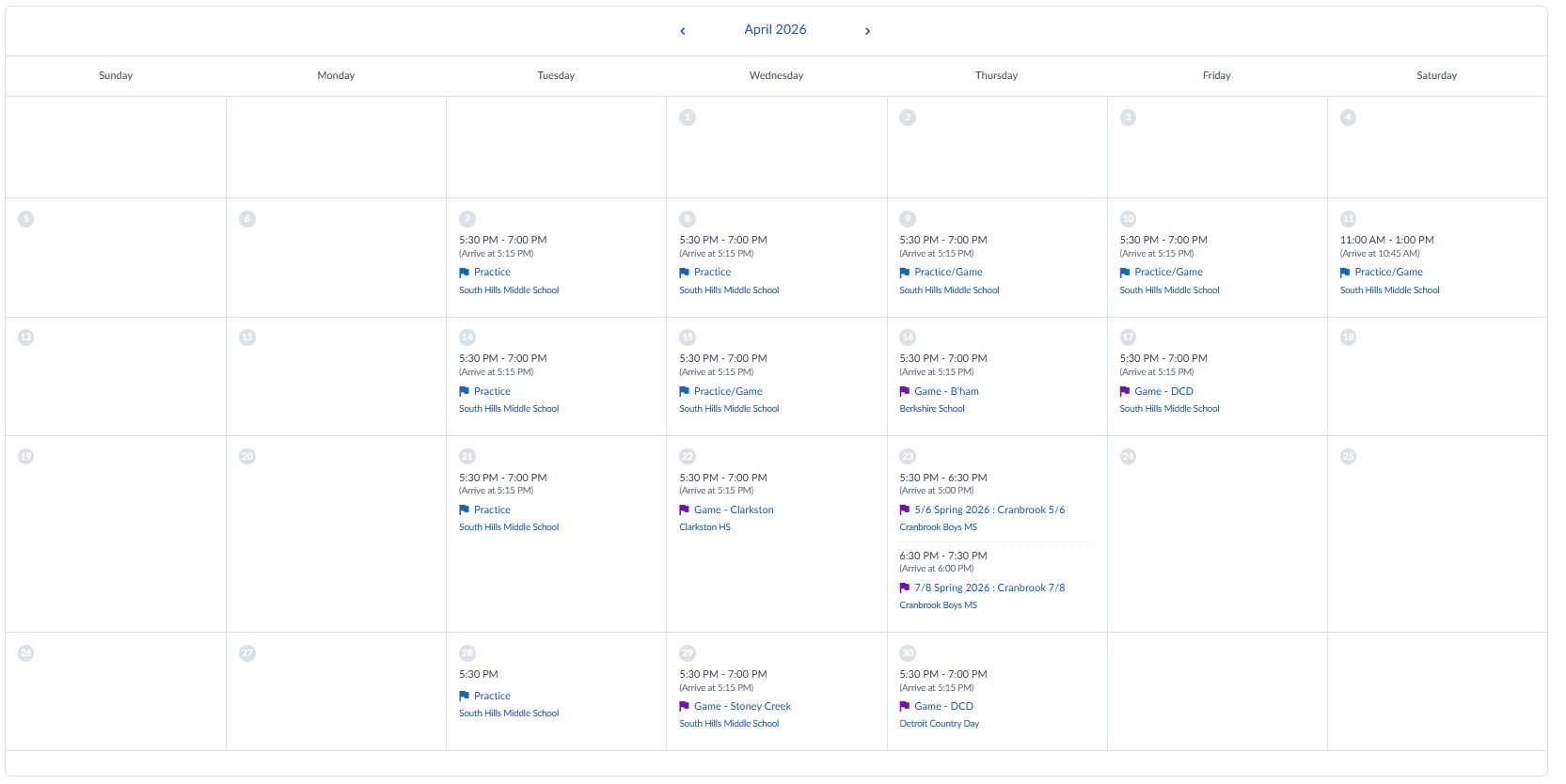Open the Game - DCD event on April 17
The image size is (1566, 784).
1163,391
